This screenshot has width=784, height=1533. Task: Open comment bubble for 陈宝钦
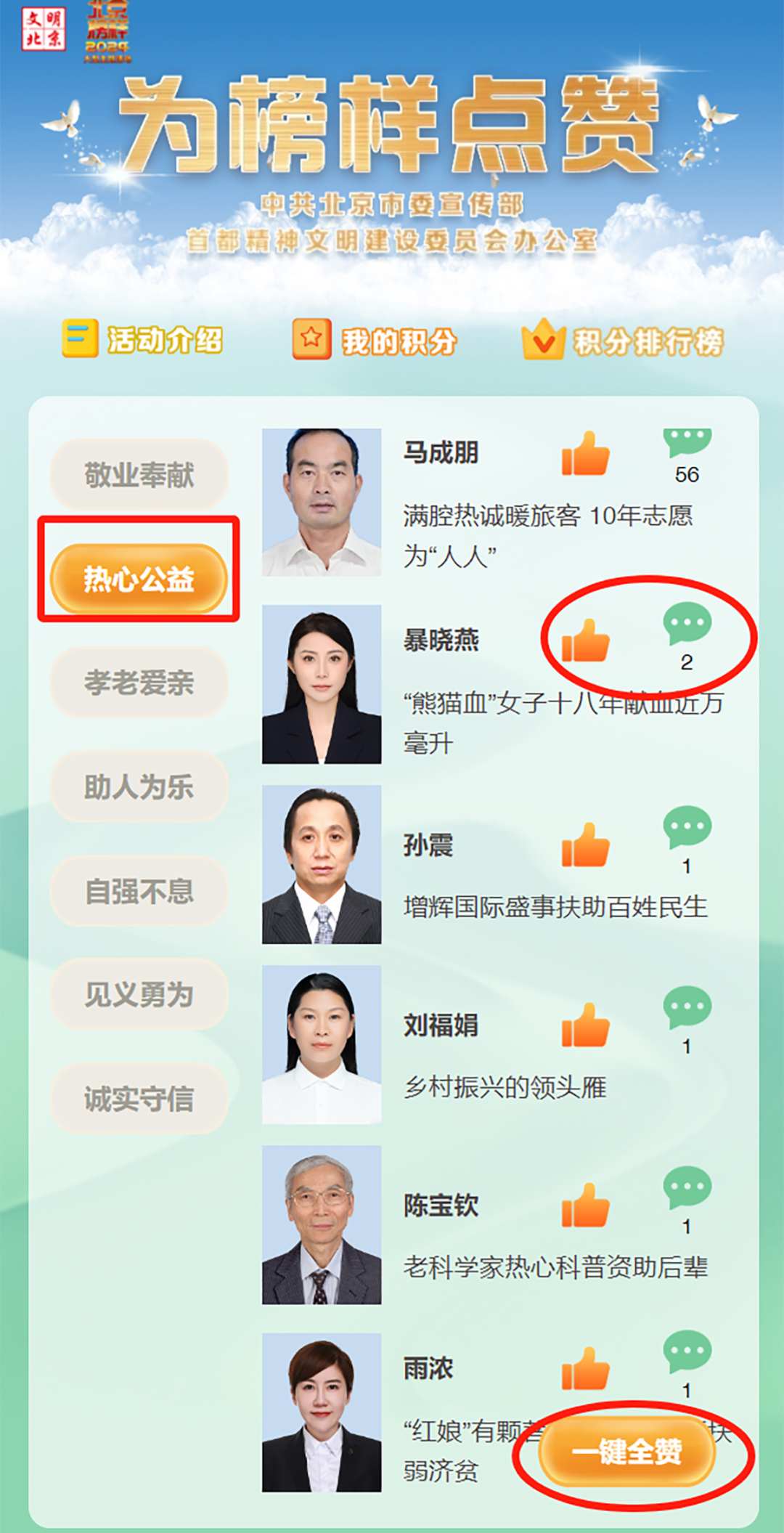coord(687,1187)
